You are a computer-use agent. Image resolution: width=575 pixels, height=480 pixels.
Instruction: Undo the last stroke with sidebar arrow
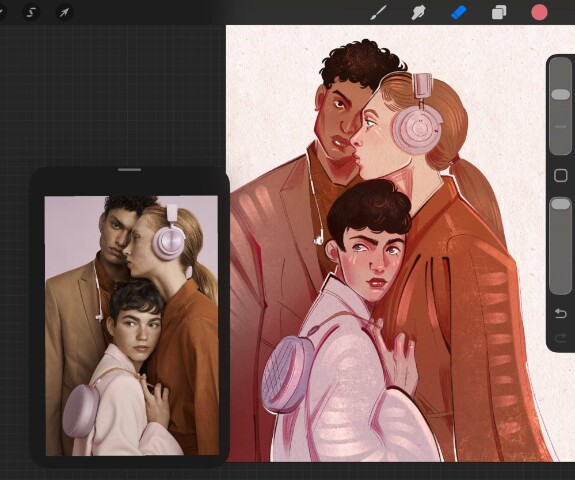[x=560, y=314]
